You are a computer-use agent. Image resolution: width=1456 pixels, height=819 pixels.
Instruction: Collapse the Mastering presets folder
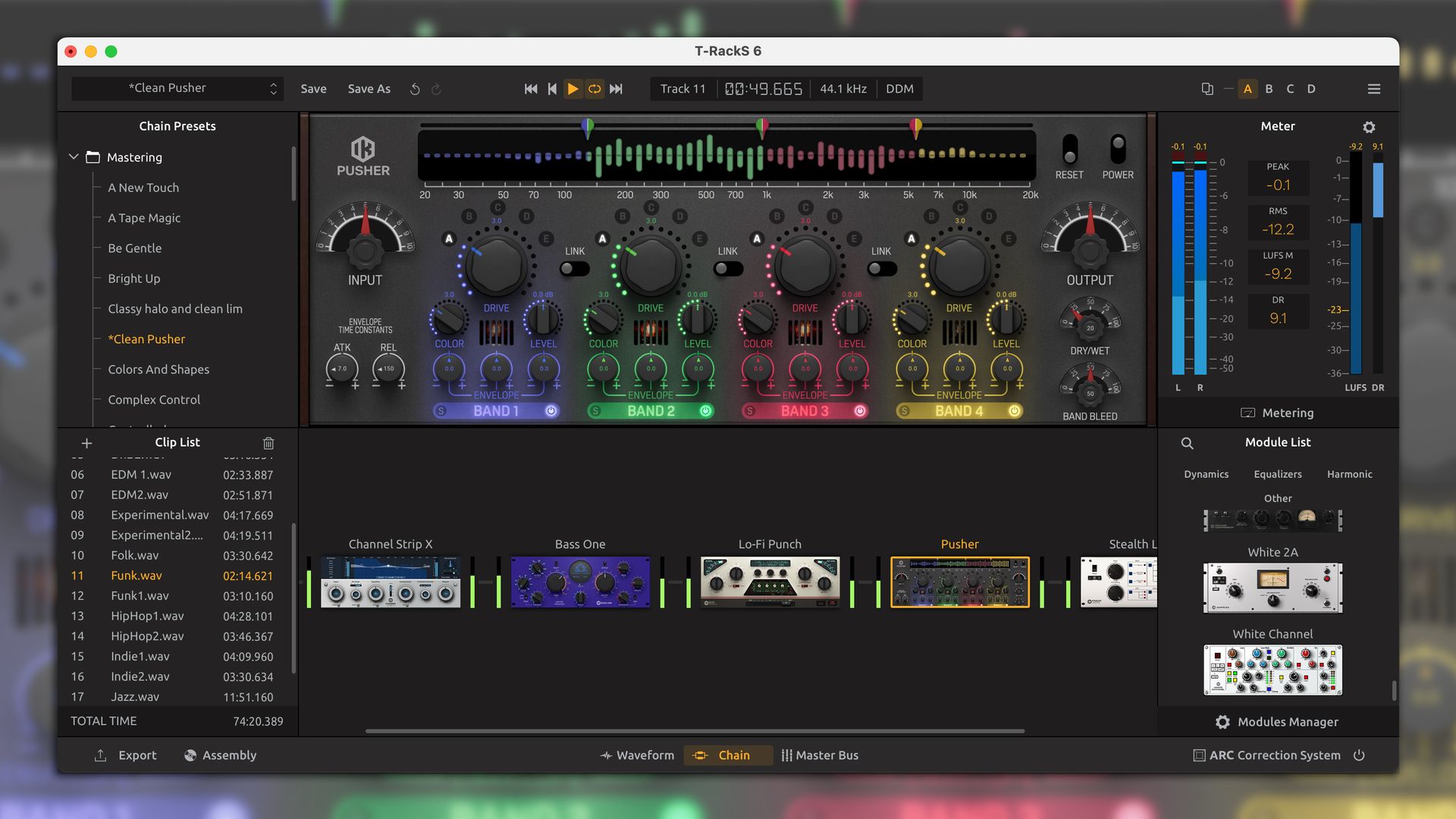[74, 157]
